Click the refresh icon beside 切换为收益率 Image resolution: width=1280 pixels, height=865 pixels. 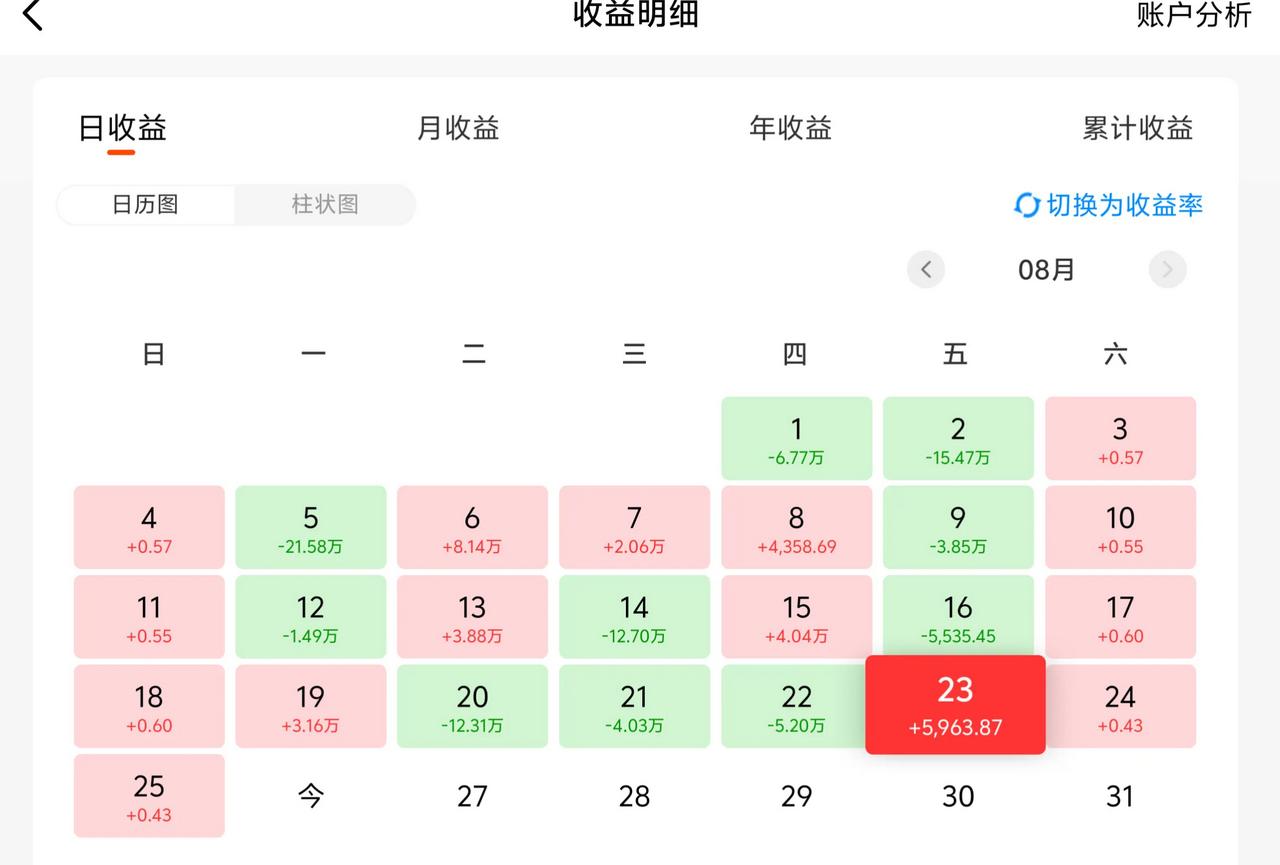1027,205
